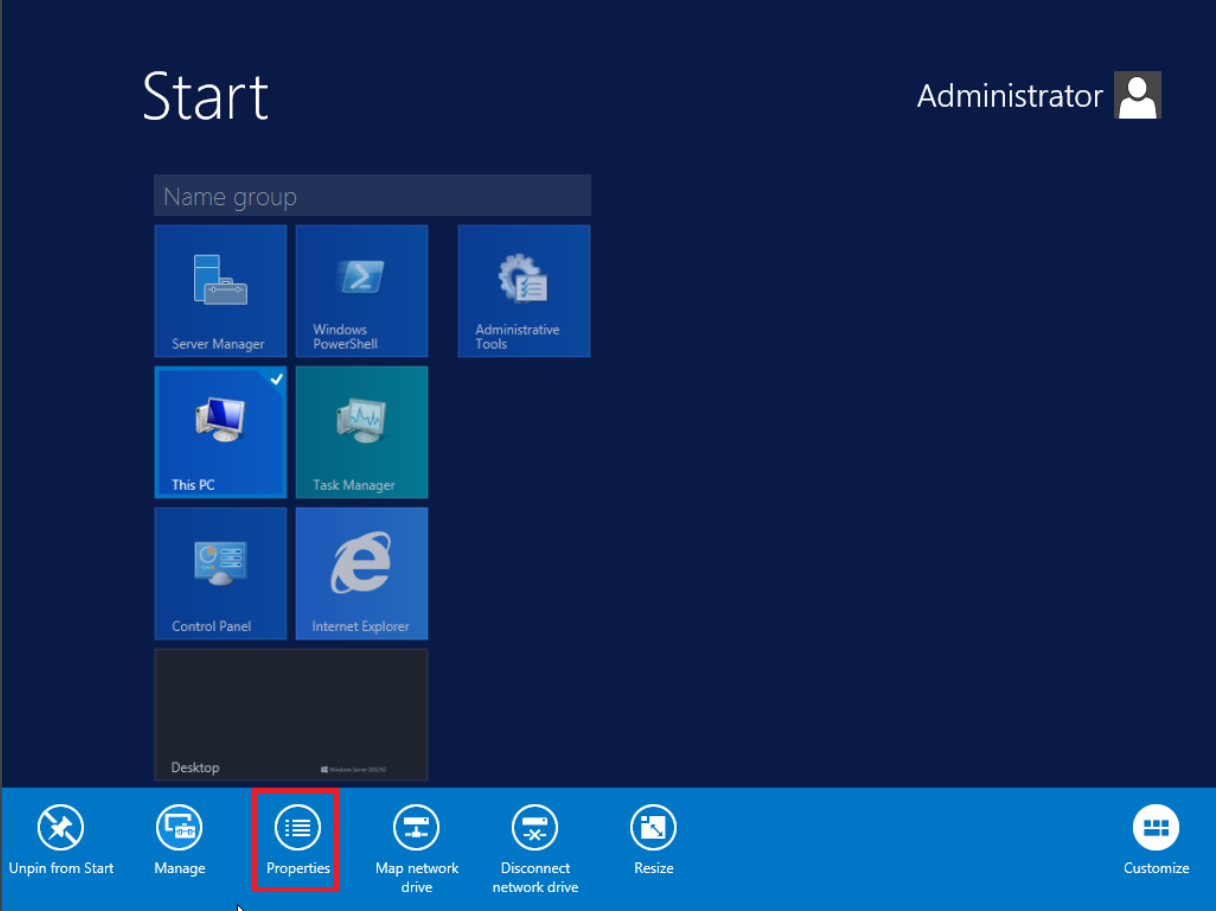The height and width of the screenshot is (911, 1216).
Task: Open Properties from the app bar
Action: (x=297, y=828)
